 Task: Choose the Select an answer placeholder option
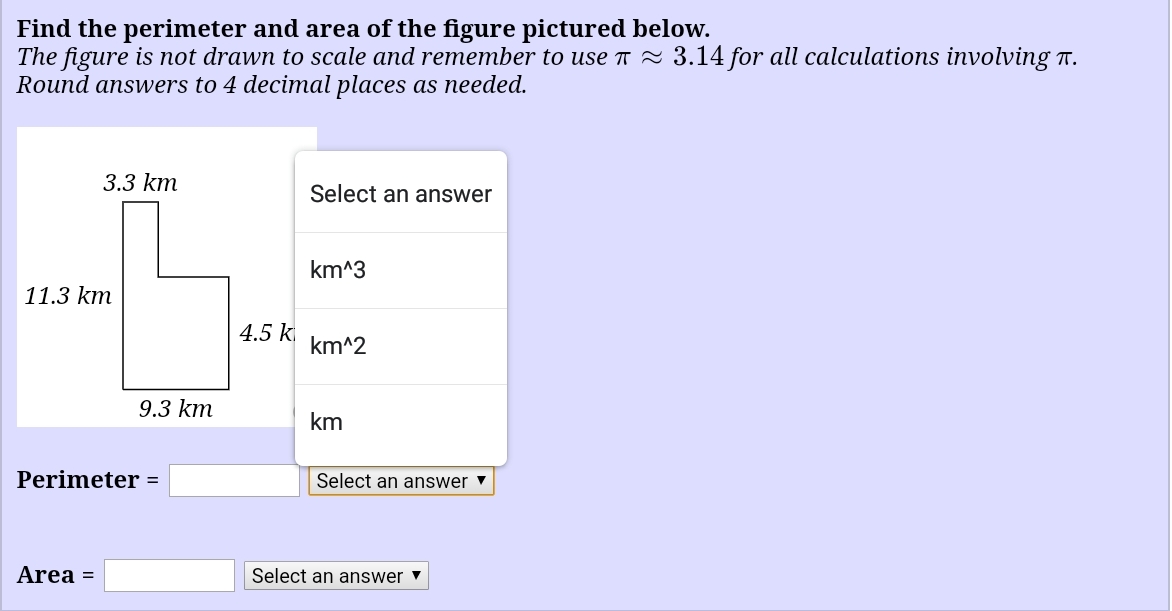tap(400, 193)
